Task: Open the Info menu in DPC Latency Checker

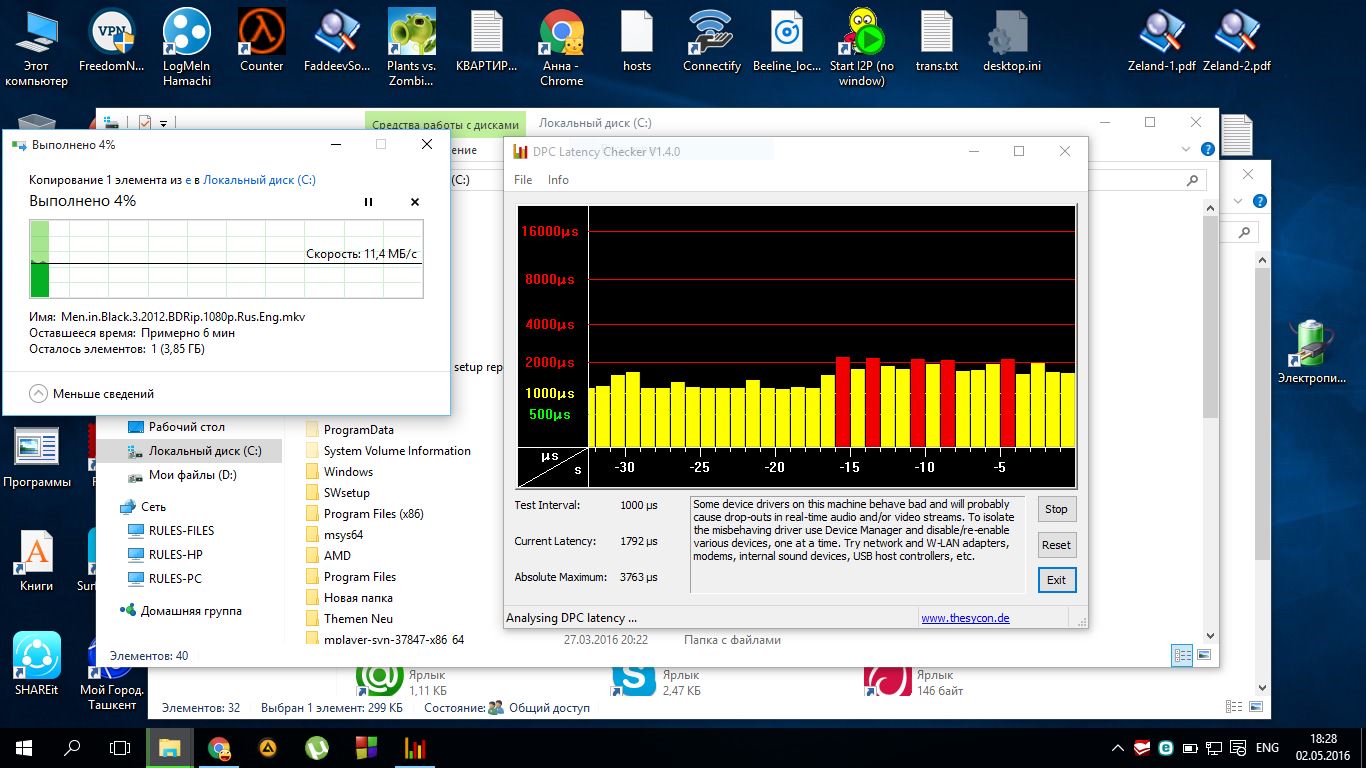Action: click(x=558, y=180)
